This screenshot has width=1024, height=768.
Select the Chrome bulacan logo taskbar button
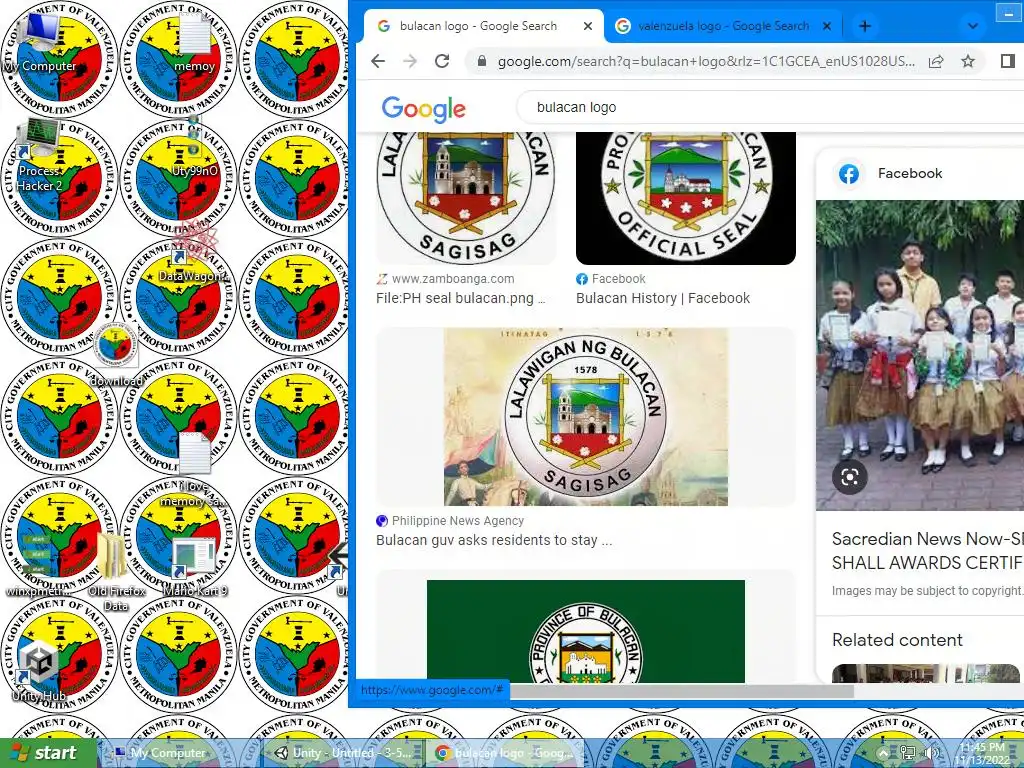click(x=505, y=753)
